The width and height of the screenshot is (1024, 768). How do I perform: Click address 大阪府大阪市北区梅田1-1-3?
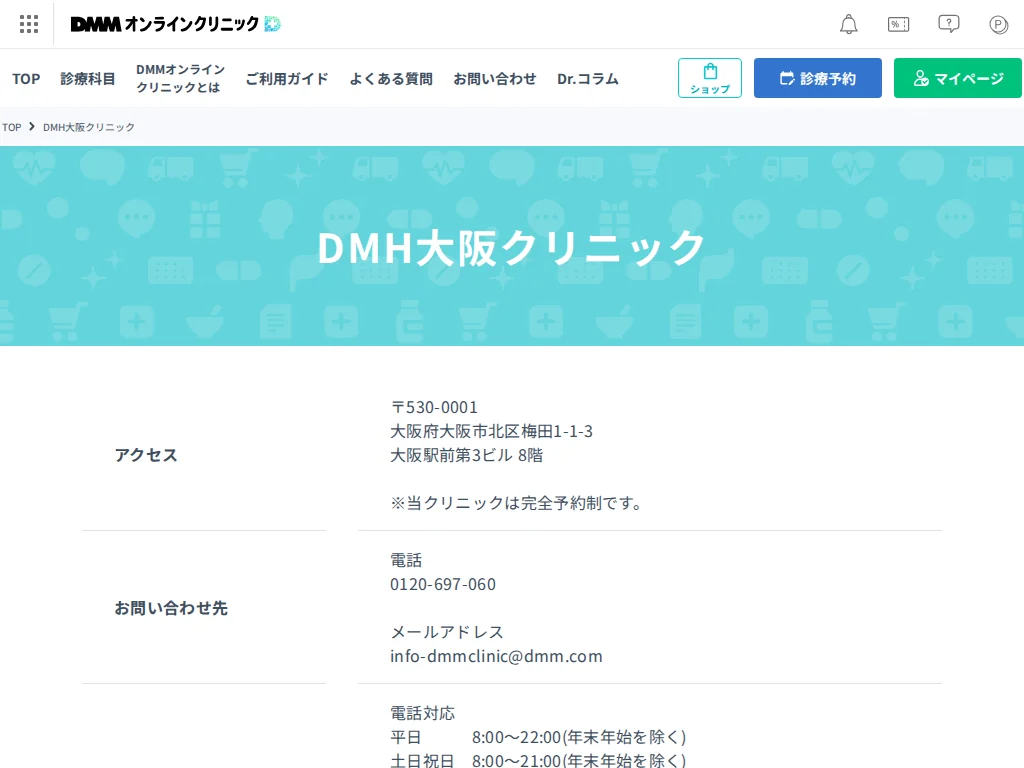coord(492,432)
